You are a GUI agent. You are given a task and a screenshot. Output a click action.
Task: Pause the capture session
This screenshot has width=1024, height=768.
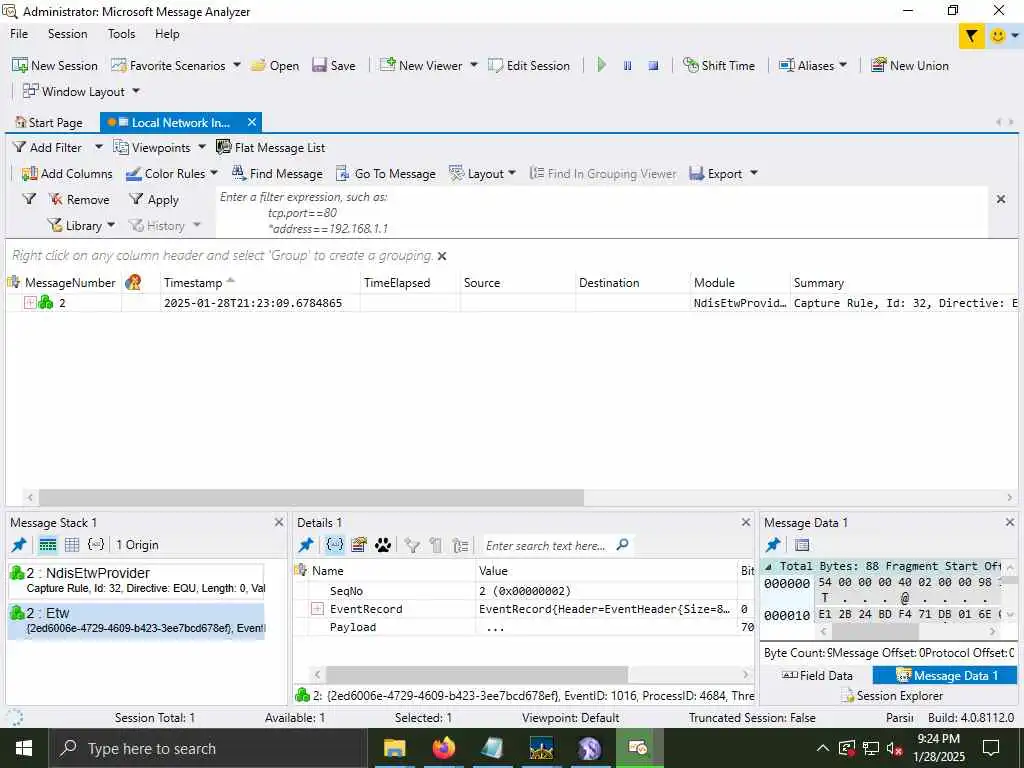pos(628,65)
